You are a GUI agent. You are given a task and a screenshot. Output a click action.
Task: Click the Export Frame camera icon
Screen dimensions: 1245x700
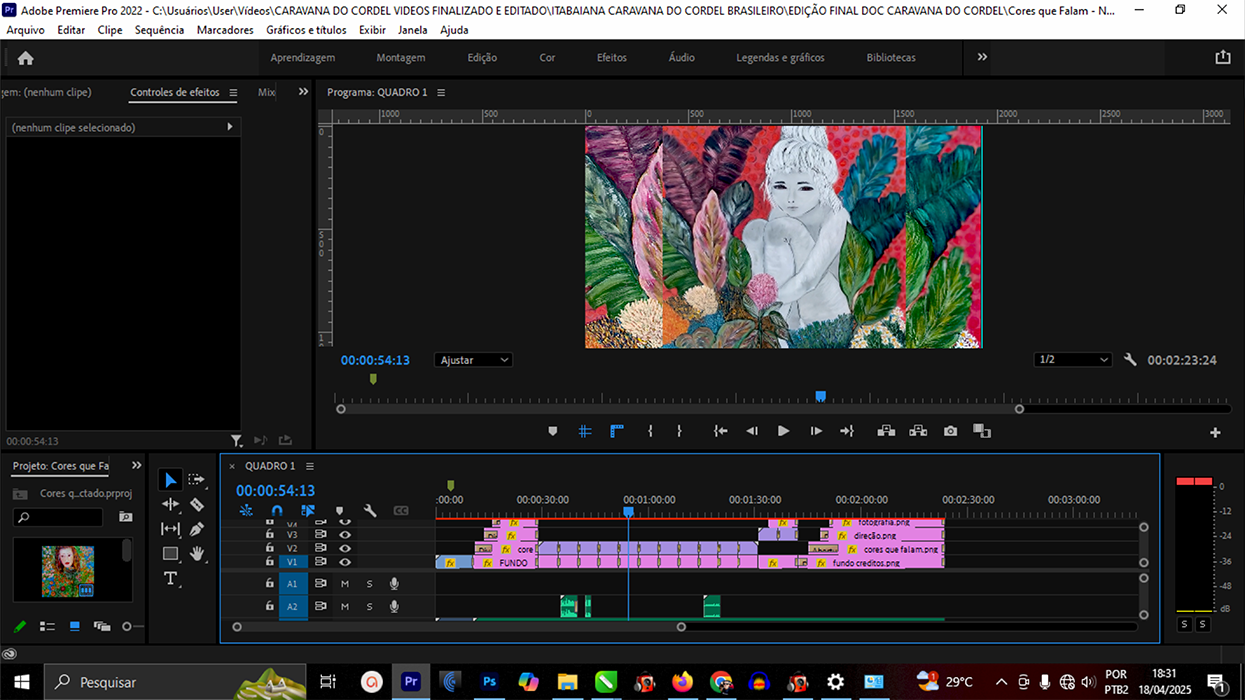[x=950, y=431]
